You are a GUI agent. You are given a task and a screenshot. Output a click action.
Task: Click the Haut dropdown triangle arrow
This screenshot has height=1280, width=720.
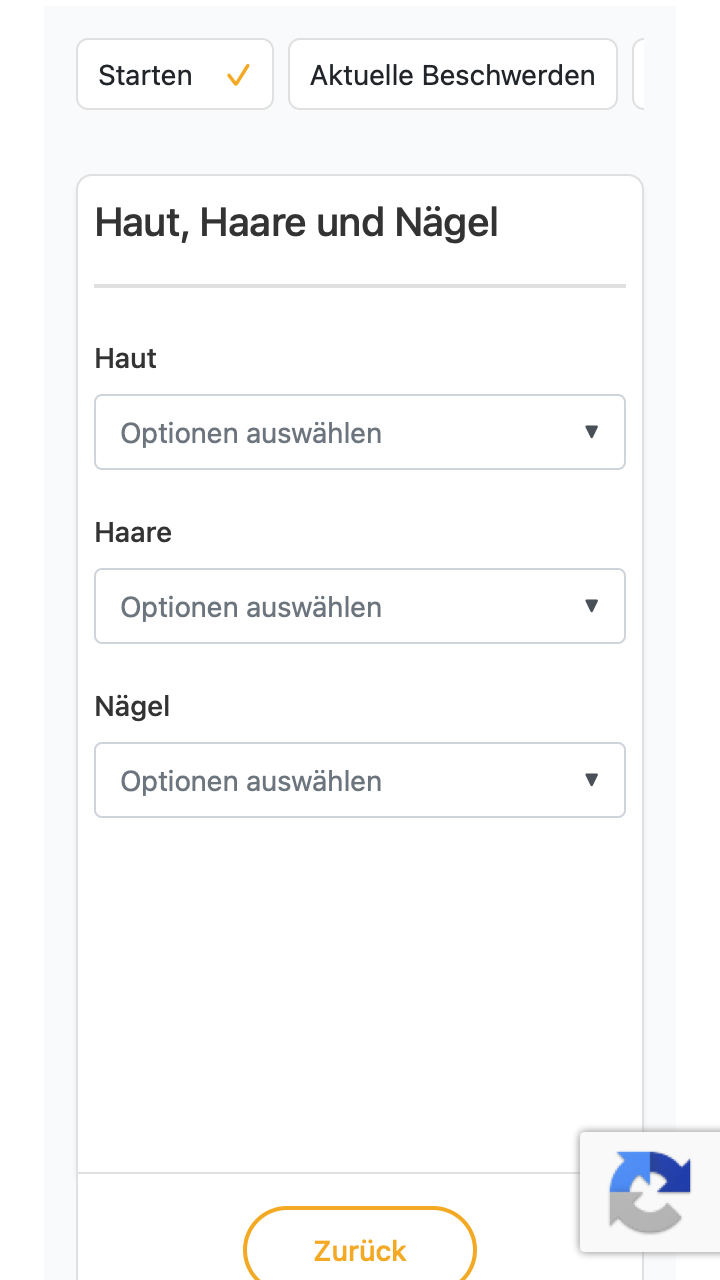coord(591,432)
